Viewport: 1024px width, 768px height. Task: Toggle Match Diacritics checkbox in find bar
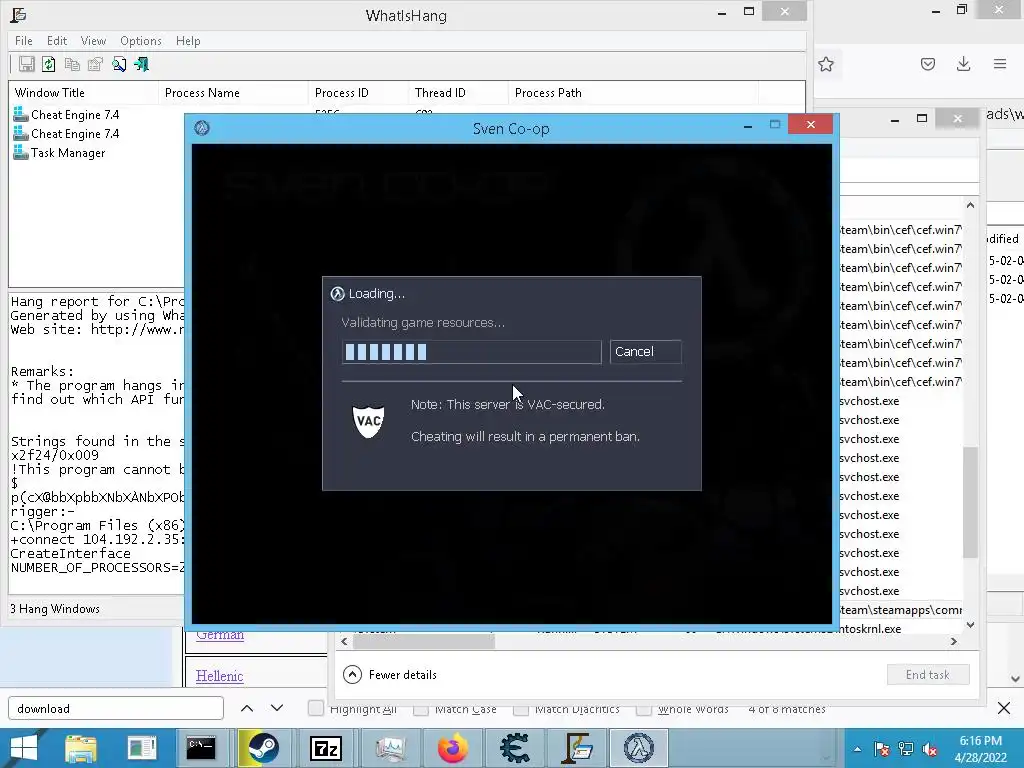(x=520, y=708)
